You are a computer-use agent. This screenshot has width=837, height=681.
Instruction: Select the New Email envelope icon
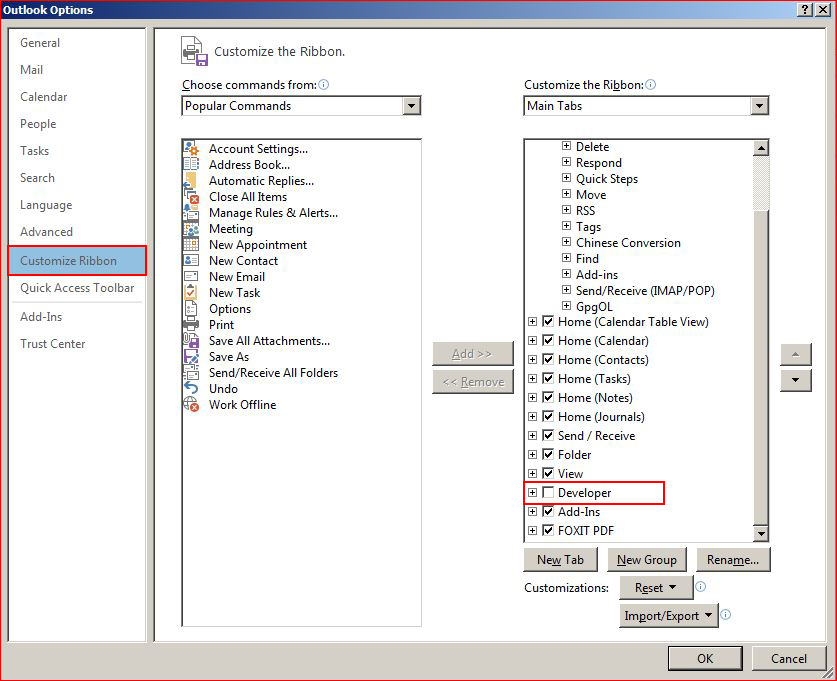[191, 276]
